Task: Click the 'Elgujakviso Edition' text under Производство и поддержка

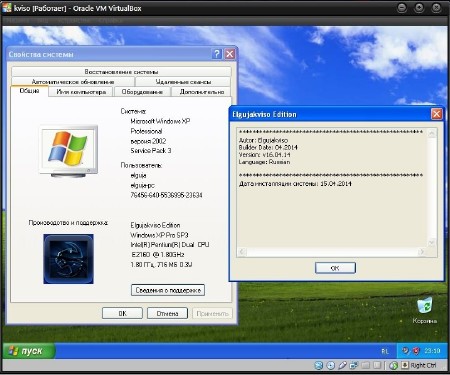Action: point(155,225)
